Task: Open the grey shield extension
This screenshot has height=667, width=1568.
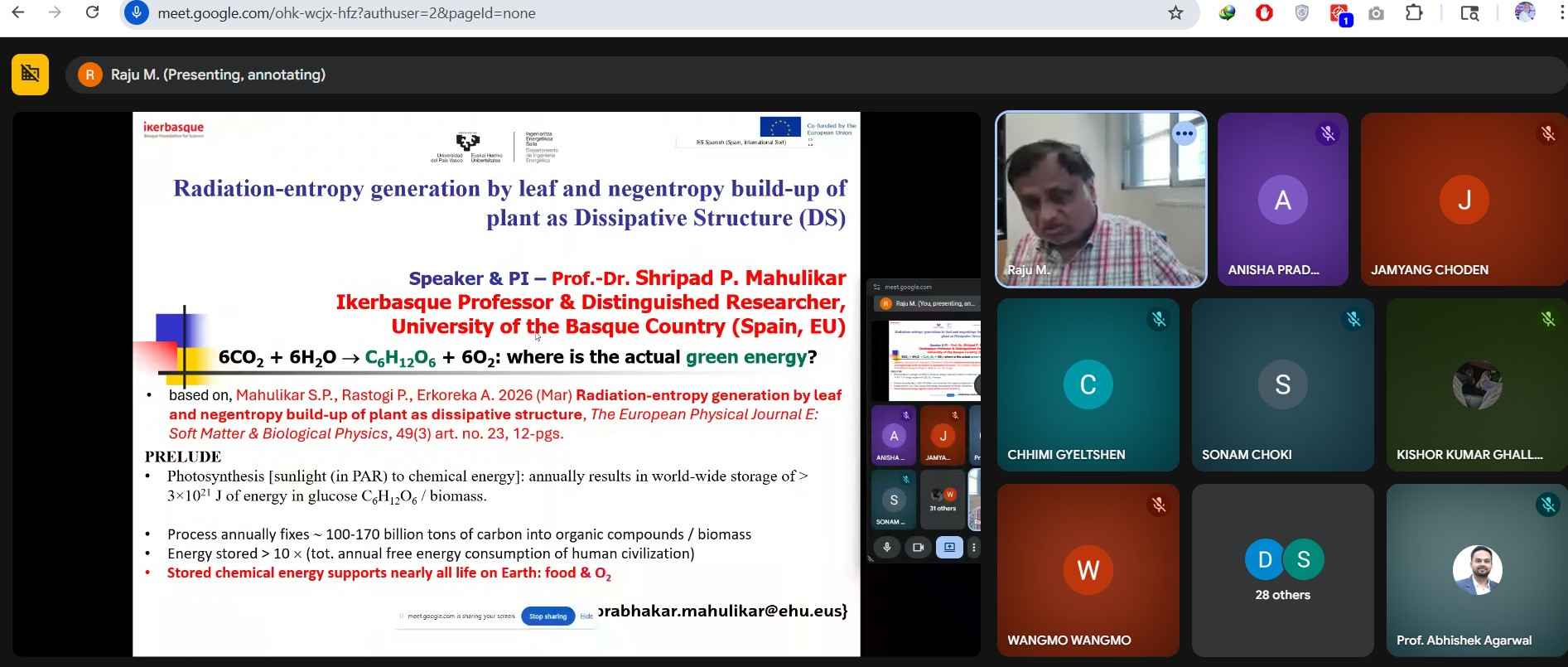Action: [1301, 12]
